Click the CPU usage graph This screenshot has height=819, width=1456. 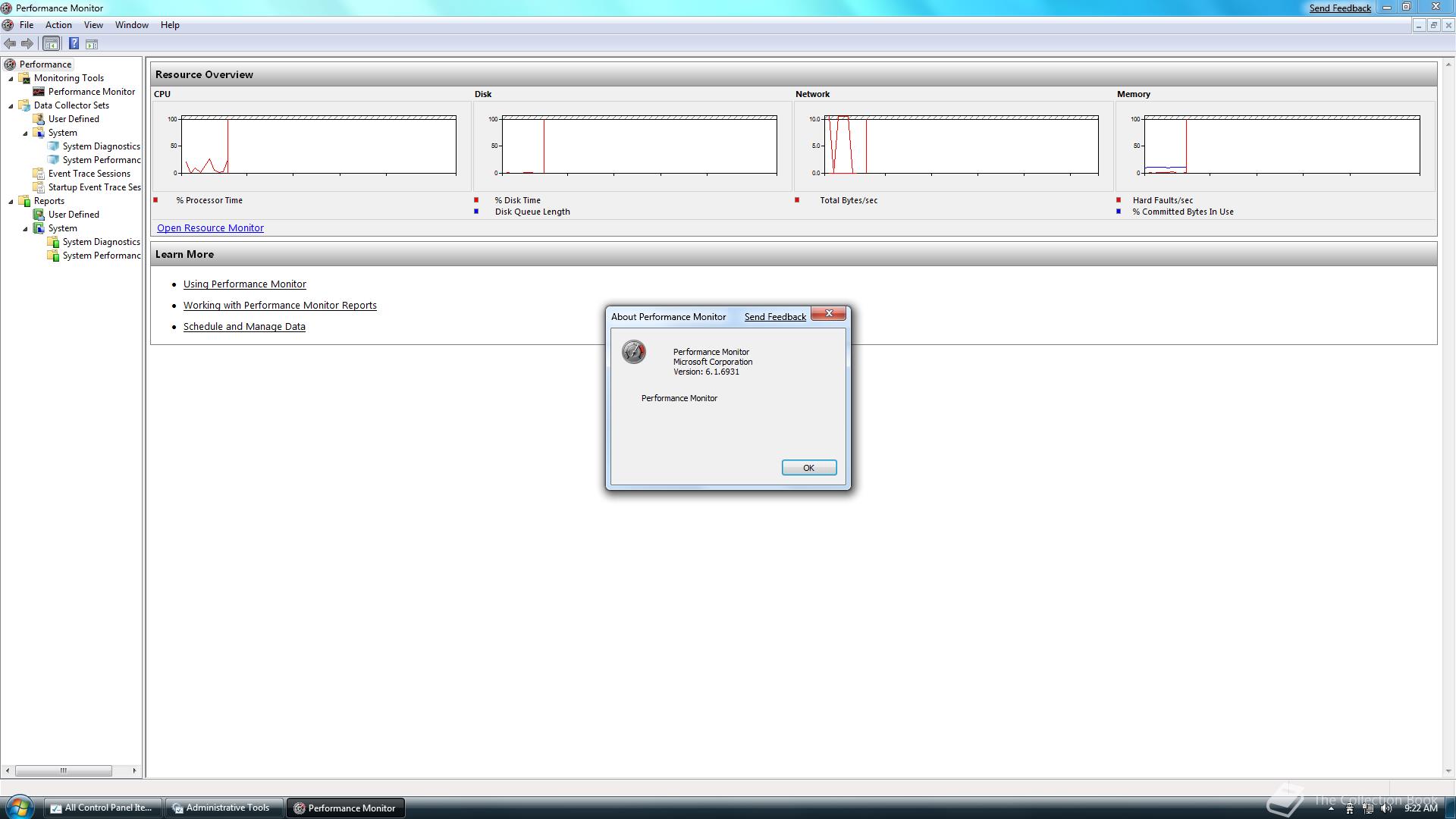318,146
